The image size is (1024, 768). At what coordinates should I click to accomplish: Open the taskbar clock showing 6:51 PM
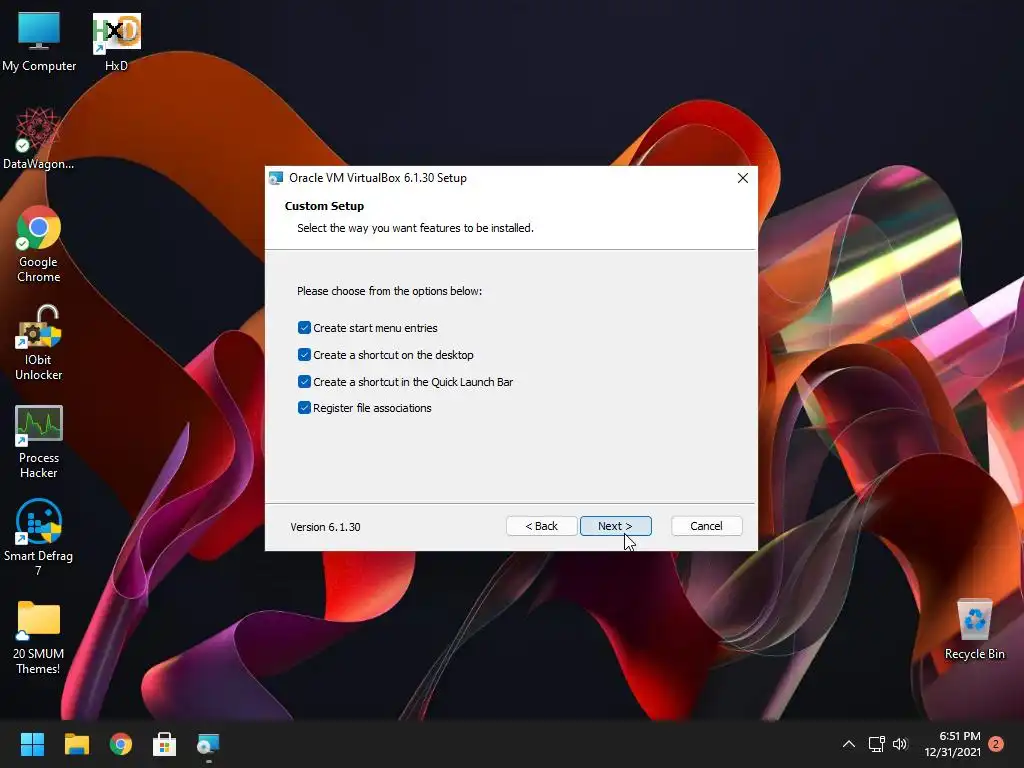coord(953,744)
